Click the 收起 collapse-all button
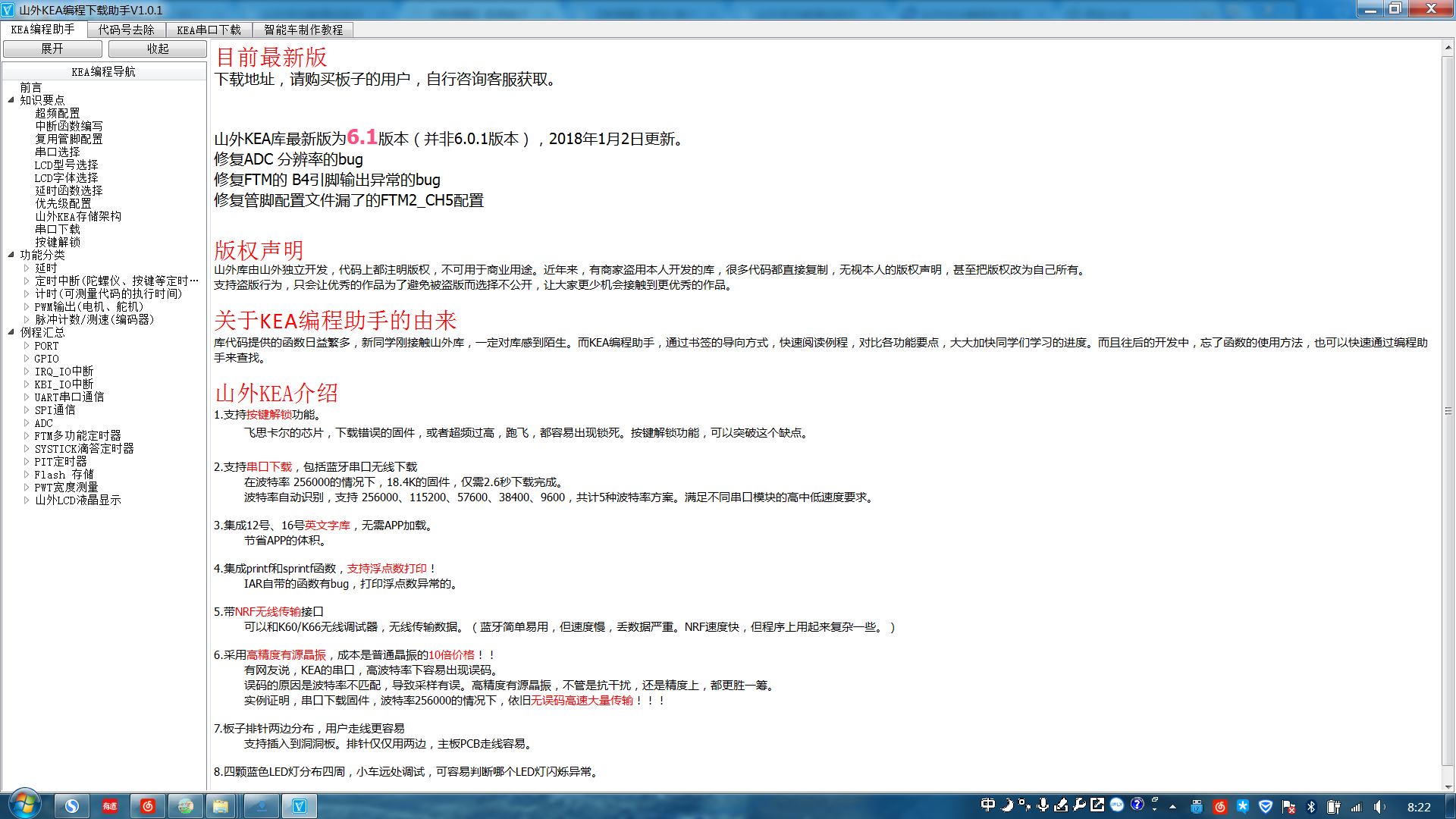1456x819 pixels. pos(158,49)
